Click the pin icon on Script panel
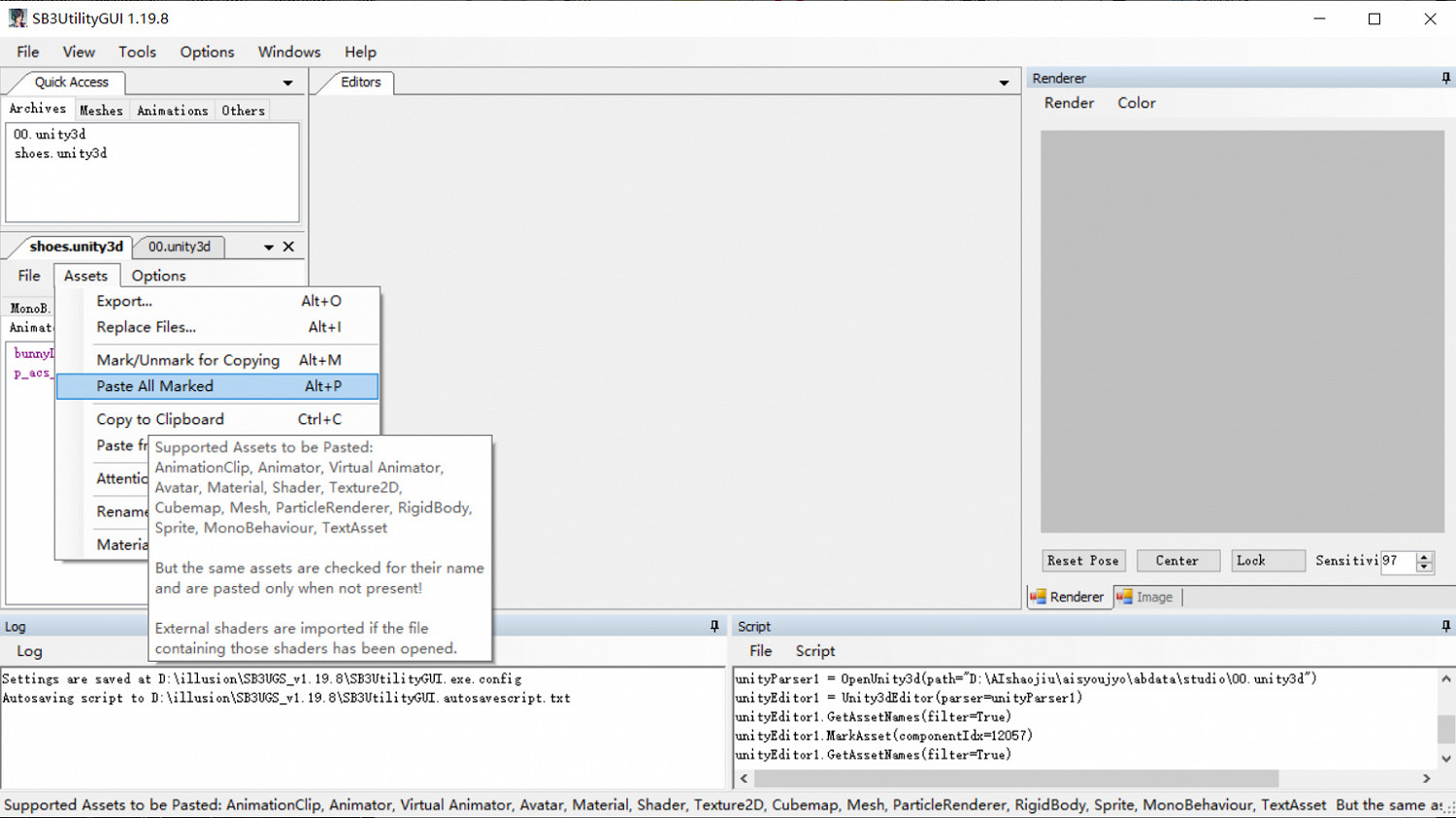This screenshot has width=1456, height=818. point(1445,627)
